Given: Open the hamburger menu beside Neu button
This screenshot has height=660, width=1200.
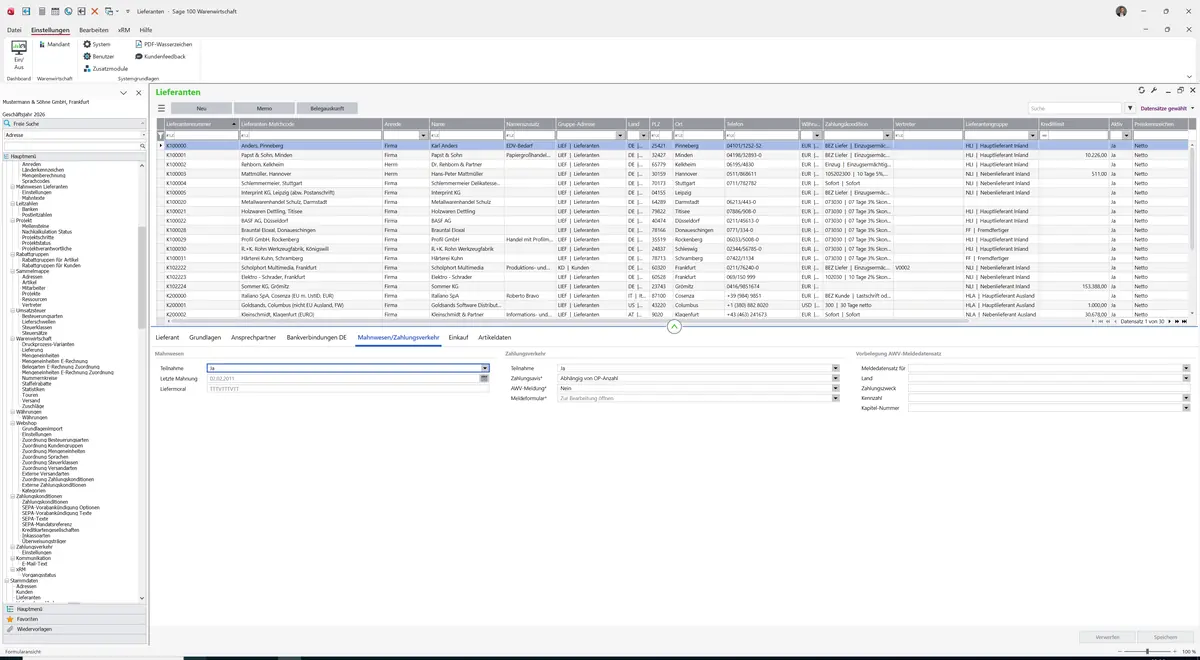Looking at the screenshot, I should (160, 108).
